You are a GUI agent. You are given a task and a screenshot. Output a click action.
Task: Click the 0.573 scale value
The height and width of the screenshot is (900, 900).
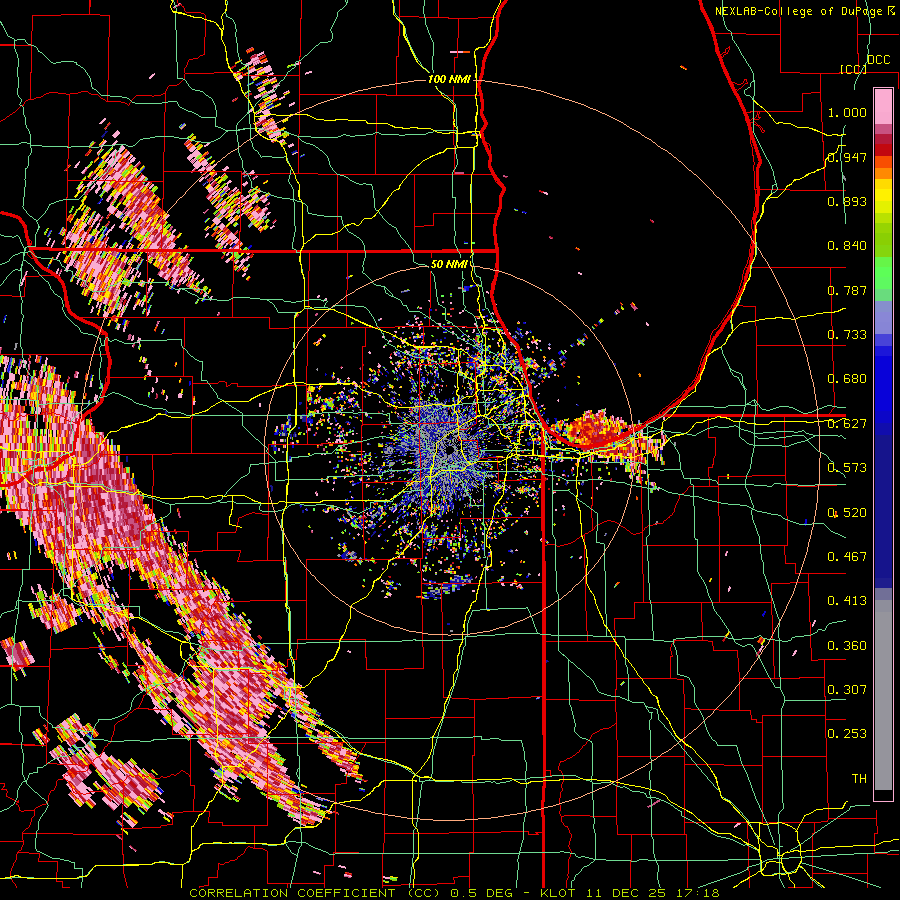847,468
